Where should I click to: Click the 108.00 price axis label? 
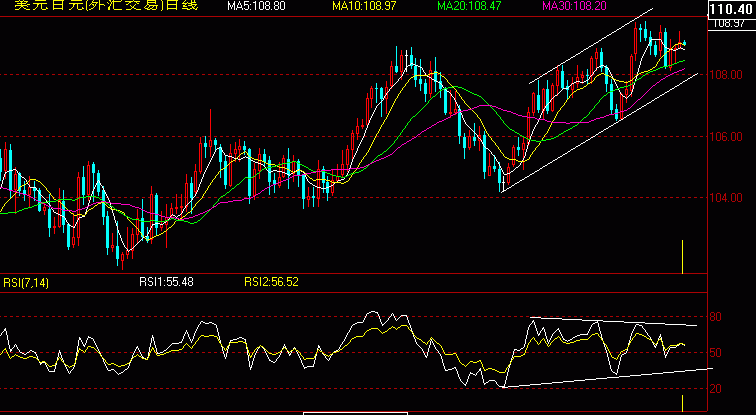727,75
